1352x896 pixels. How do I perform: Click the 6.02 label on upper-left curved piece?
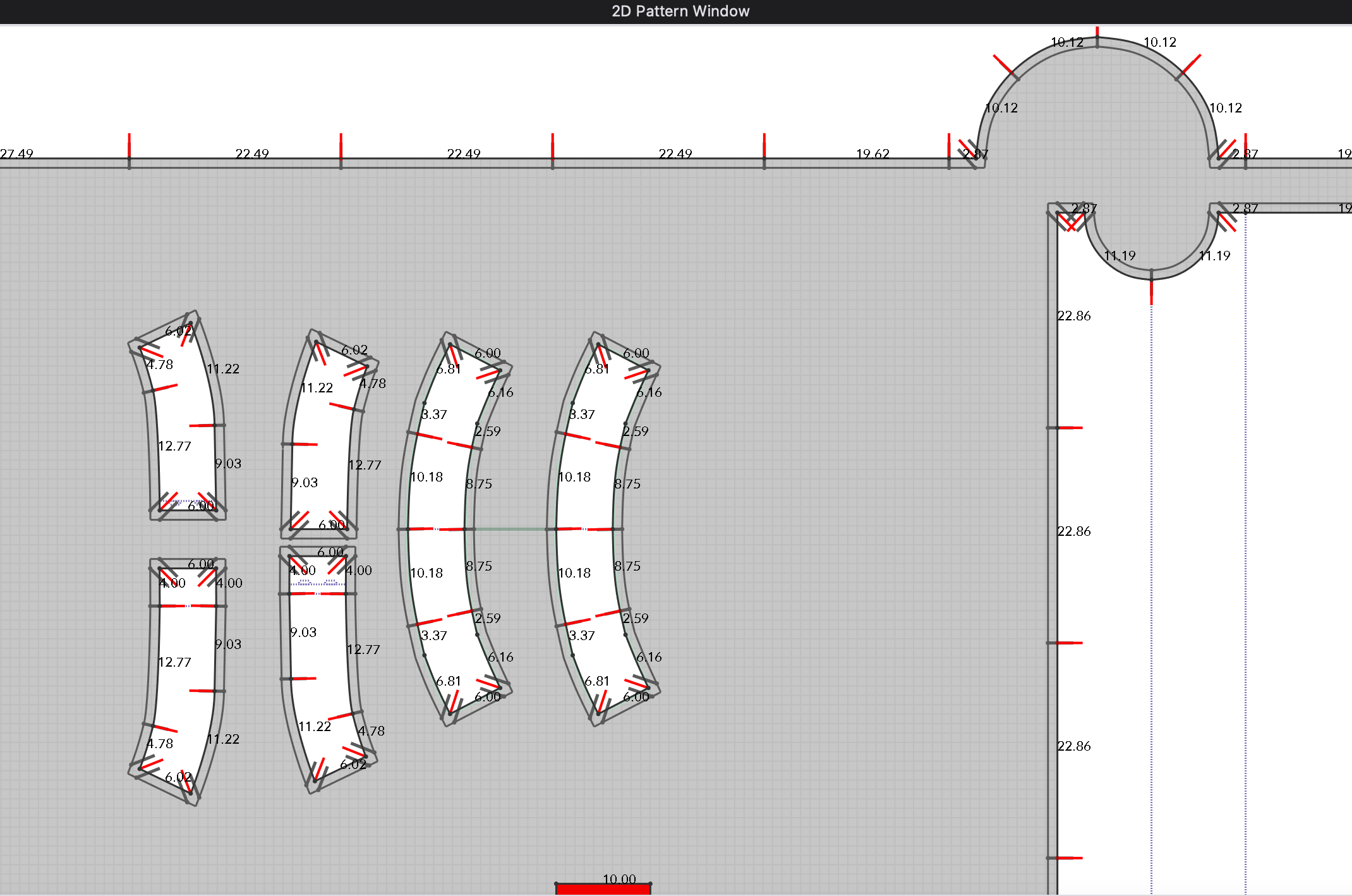[x=178, y=330]
